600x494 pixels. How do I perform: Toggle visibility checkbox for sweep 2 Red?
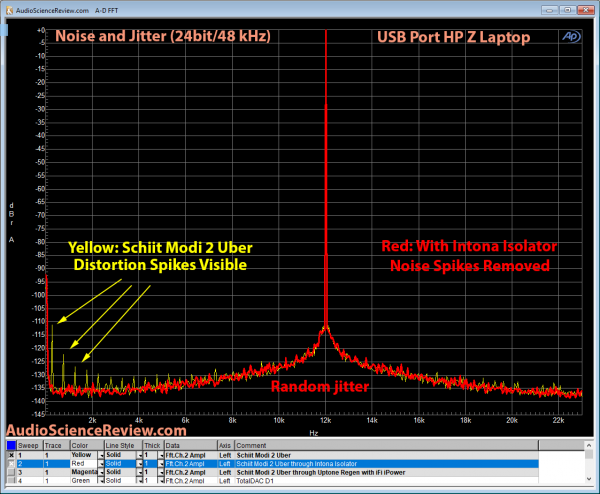pyautogui.click(x=11, y=463)
